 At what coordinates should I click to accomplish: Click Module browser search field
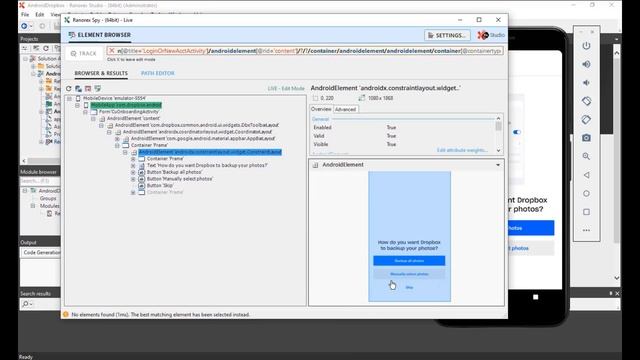pos(40,180)
